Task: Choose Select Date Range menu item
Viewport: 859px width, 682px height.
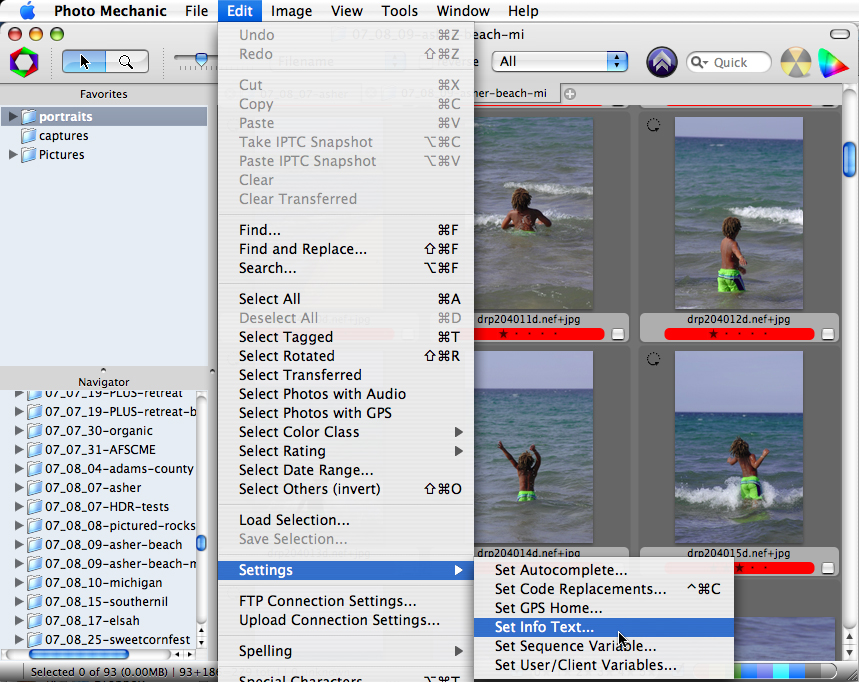Action: tap(346, 471)
